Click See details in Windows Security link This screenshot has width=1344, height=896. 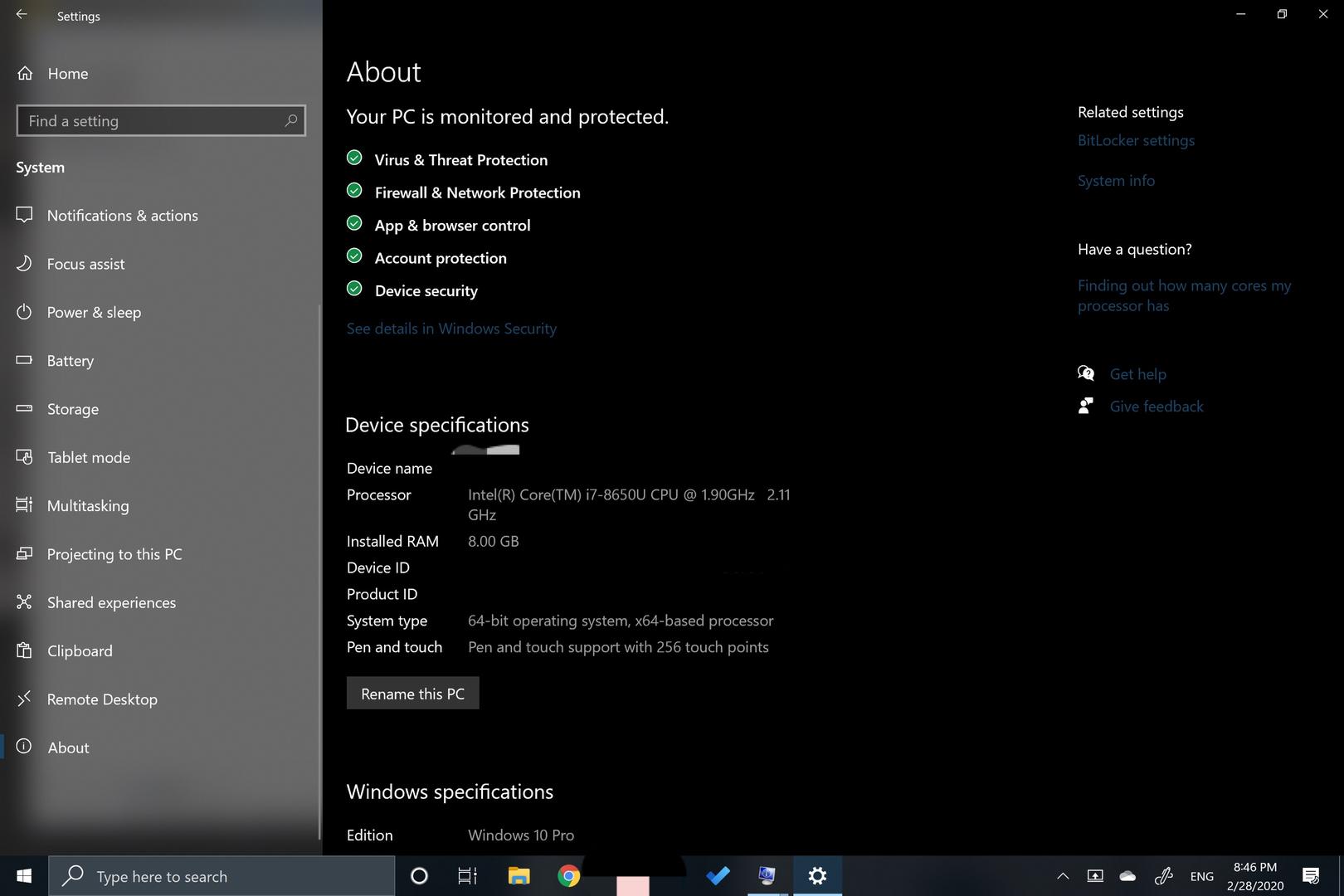[x=451, y=329]
